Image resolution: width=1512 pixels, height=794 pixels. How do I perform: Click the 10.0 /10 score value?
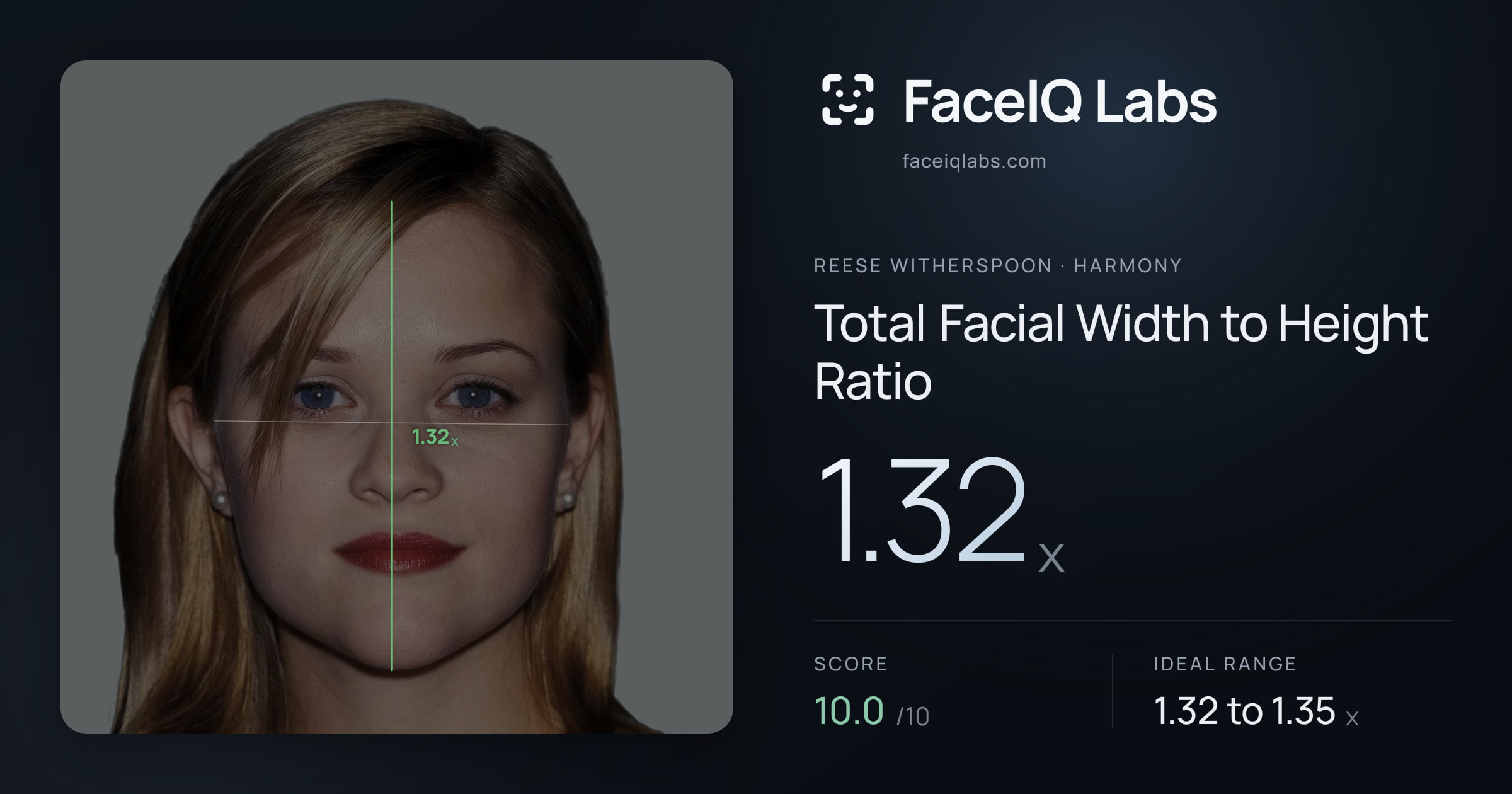coord(872,711)
